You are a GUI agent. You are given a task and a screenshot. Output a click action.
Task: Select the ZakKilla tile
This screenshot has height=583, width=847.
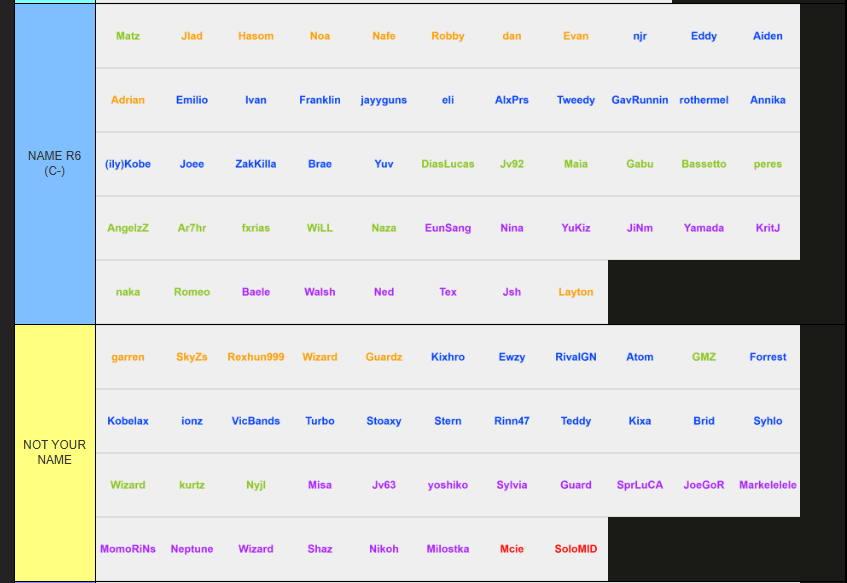(256, 164)
